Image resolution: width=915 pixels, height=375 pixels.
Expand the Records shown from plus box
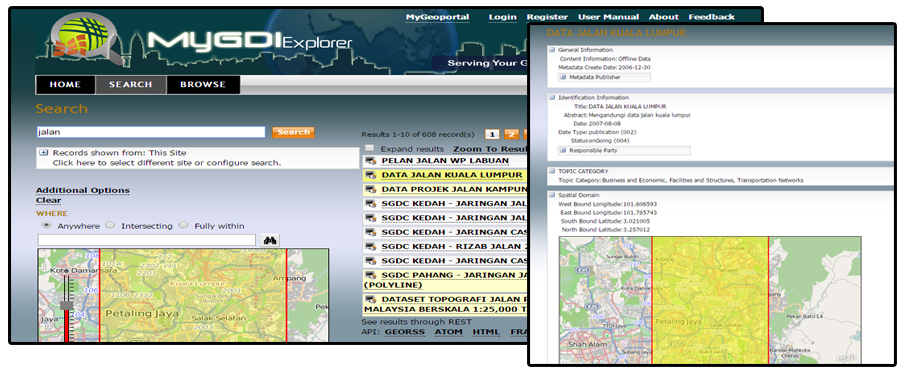(43, 153)
